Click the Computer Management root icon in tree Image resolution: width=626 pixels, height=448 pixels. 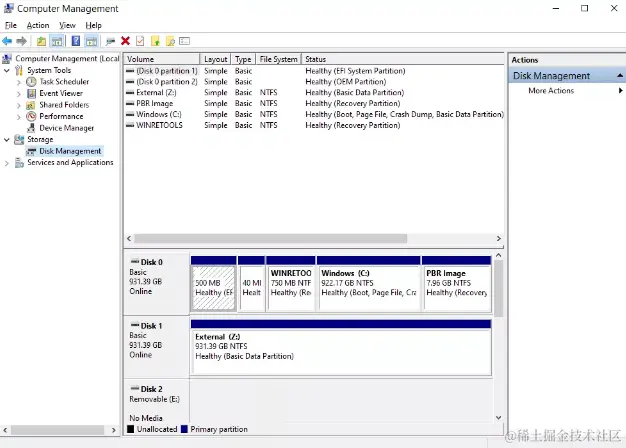[x=7, y=59]
